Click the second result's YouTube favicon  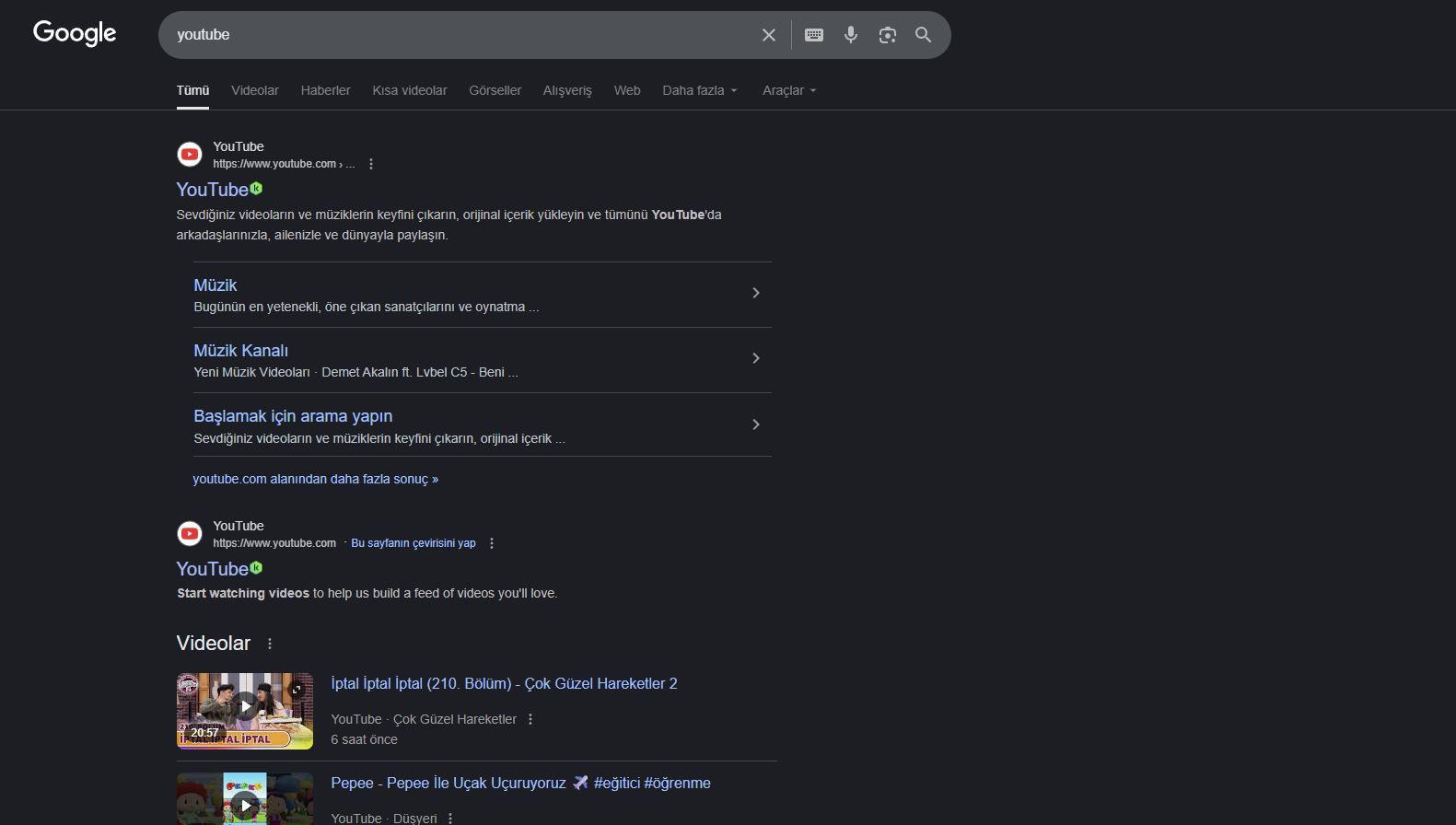190,534
